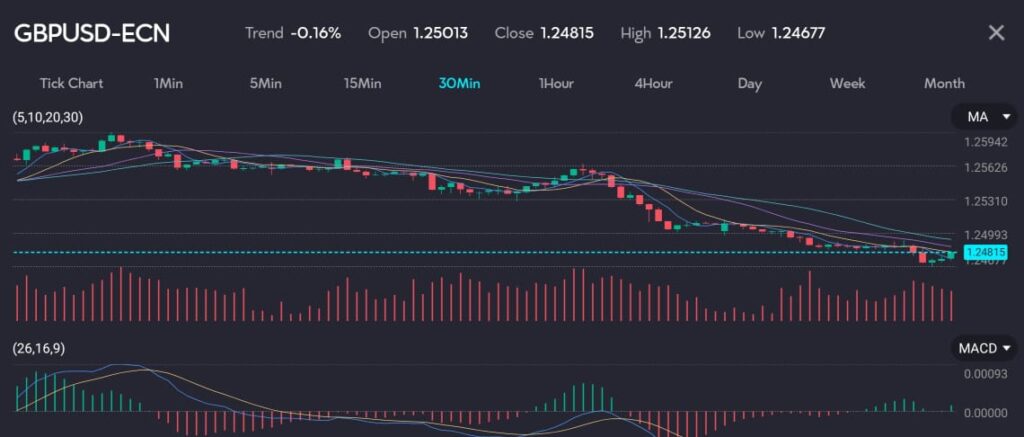Click the current price tag 1.24815
1024x437 pixels.
coord(984,251)
